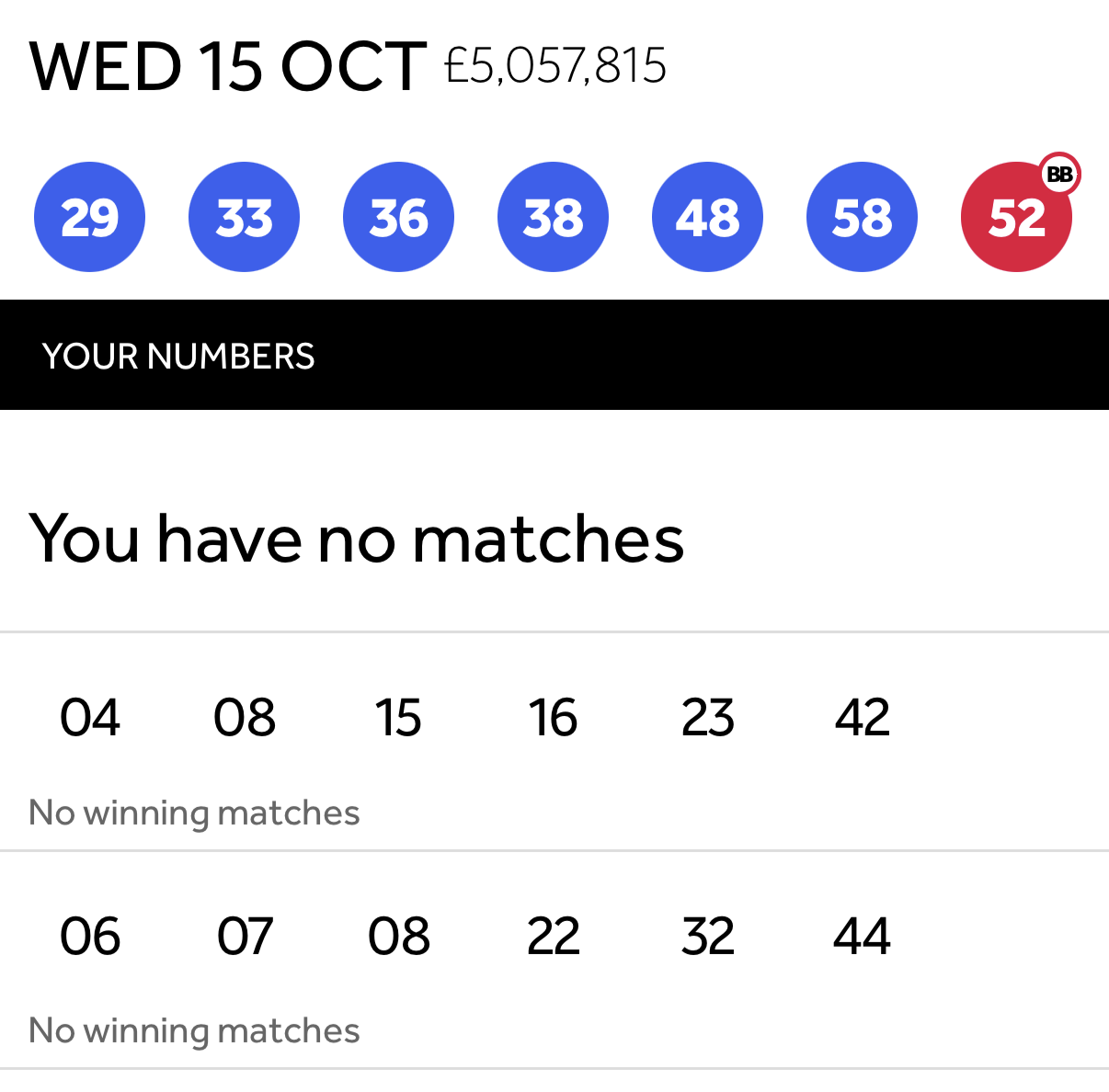1109x1092 pixels.
Task: Click number 06 in the second line
Action: click(x=89, y=937)
